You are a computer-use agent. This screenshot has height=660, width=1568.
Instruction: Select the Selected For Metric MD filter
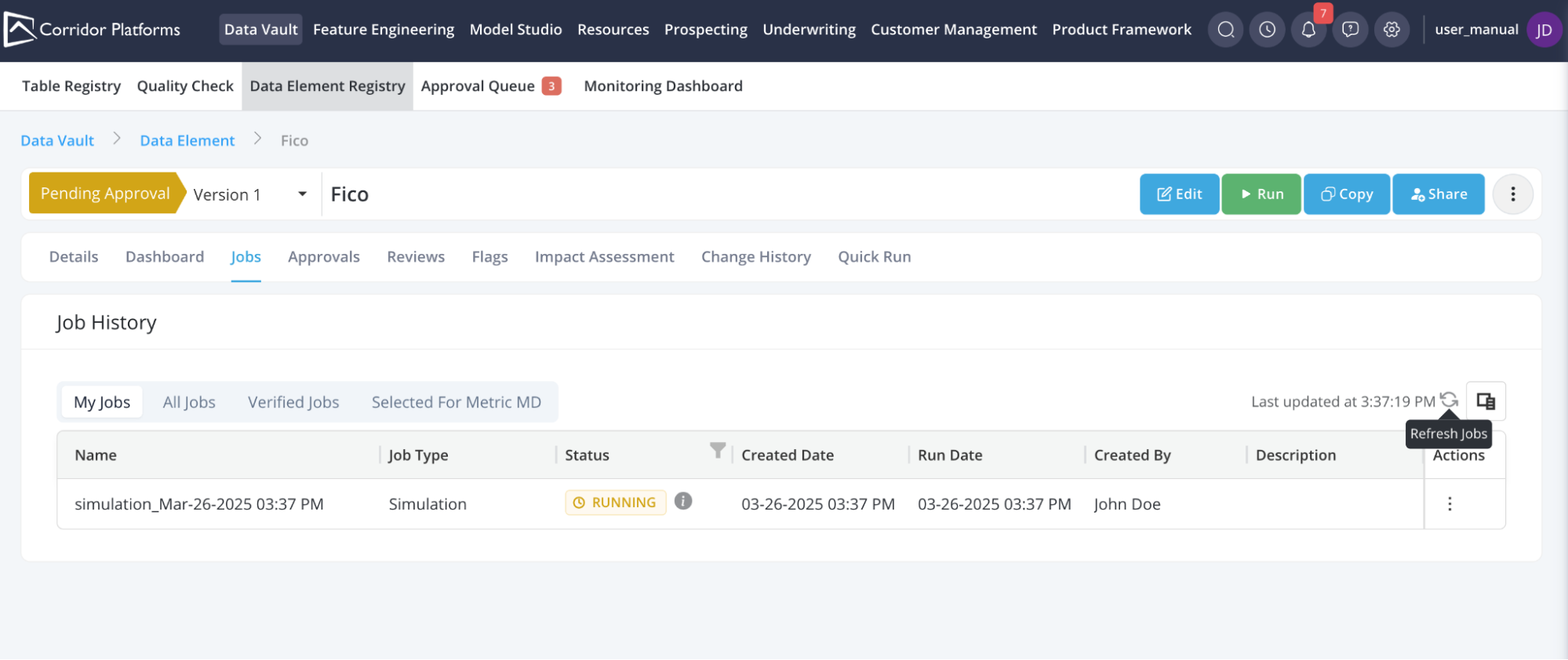pos(456,402)
